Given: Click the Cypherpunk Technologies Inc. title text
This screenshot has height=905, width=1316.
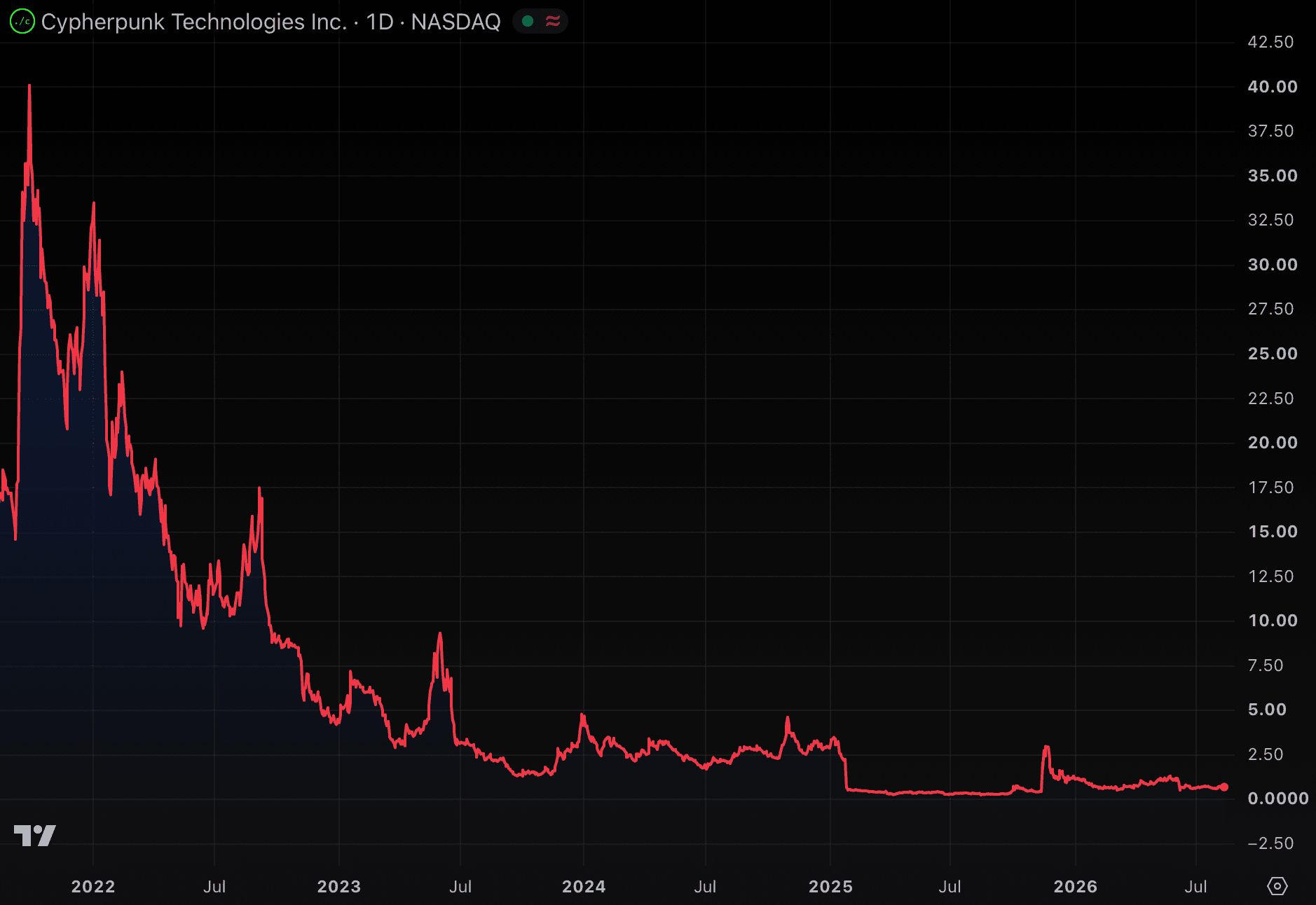Looking at the screenshot, I should (x=194, y=22).
